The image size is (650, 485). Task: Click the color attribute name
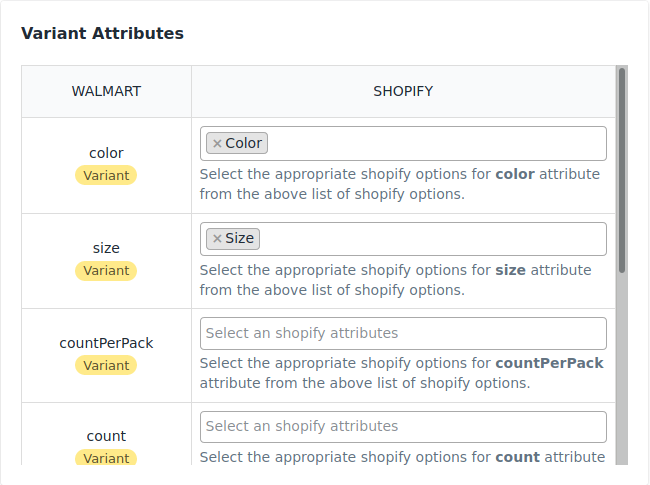point(106,153)
